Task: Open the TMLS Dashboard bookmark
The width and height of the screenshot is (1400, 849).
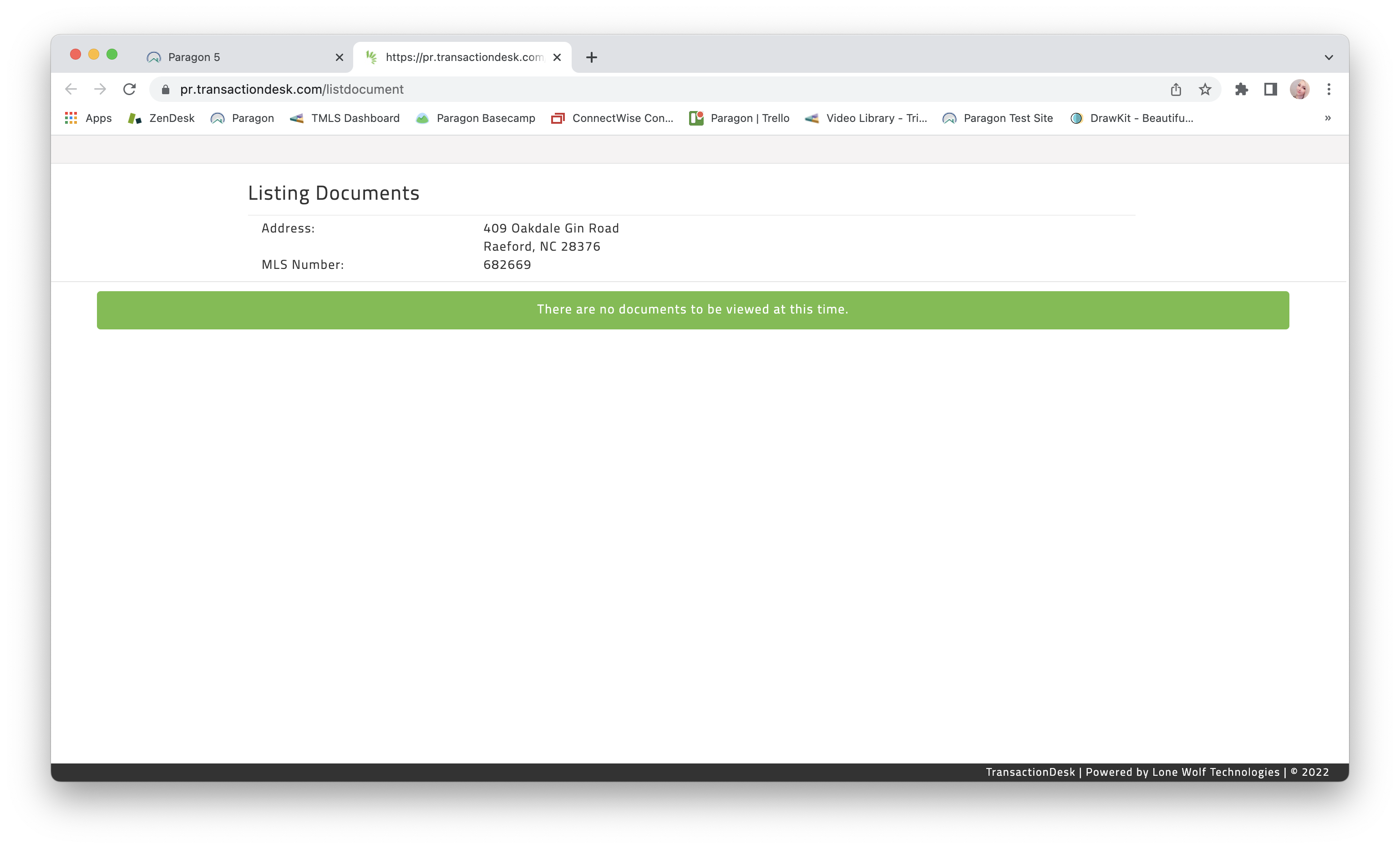Action: click(345, 118)
